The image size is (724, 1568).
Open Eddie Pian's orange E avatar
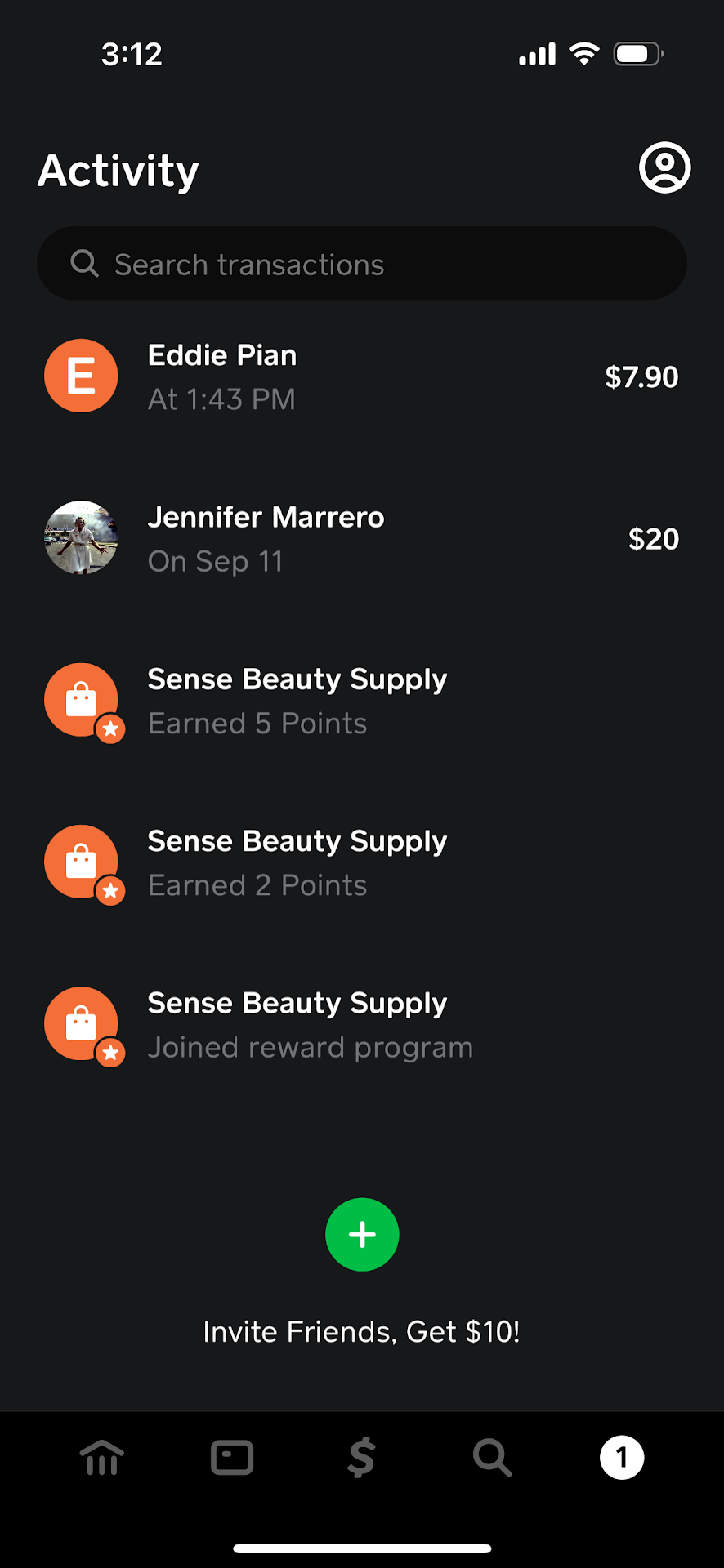coord(81,376)
